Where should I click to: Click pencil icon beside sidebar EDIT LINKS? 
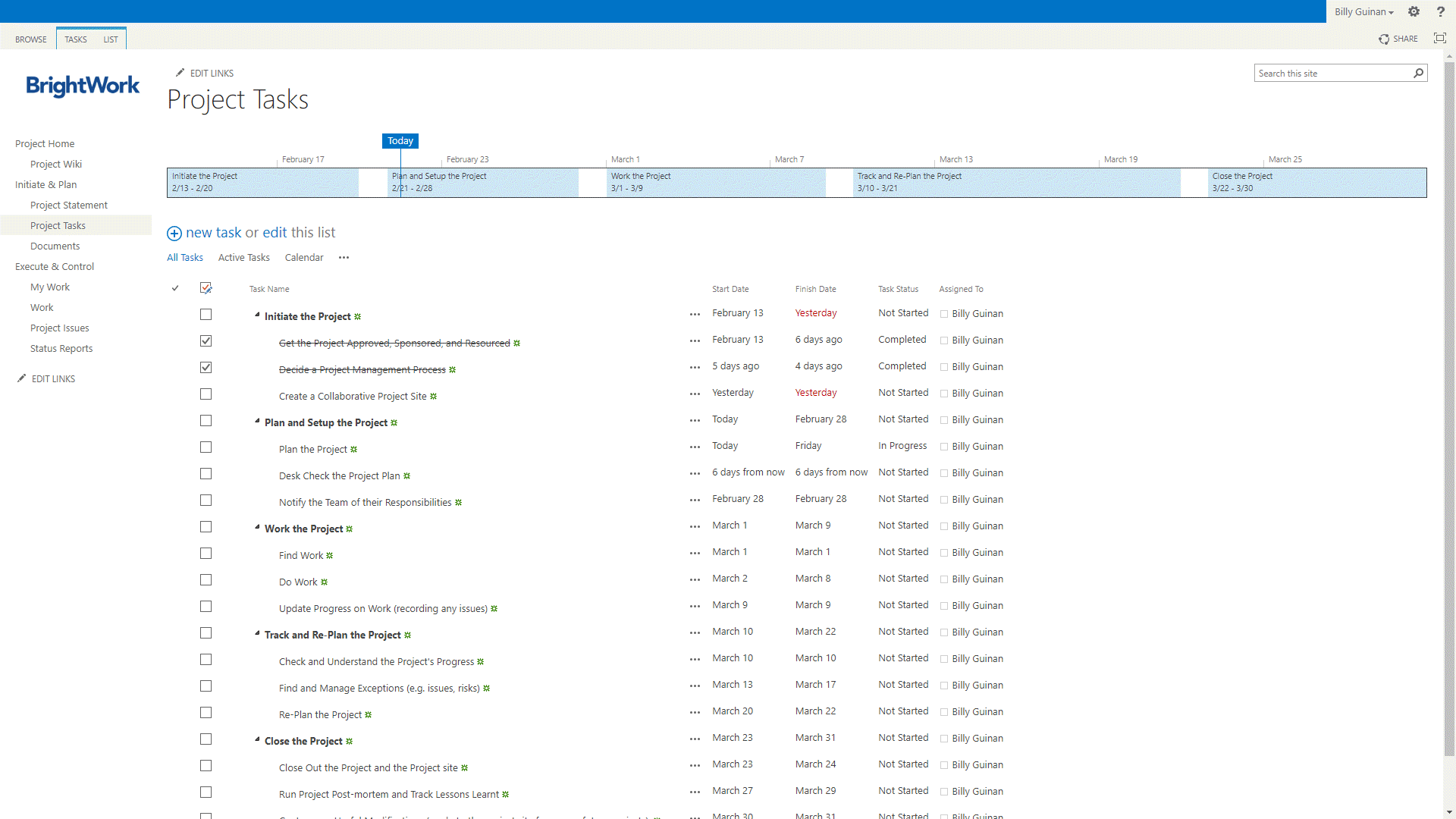[21, 378]
